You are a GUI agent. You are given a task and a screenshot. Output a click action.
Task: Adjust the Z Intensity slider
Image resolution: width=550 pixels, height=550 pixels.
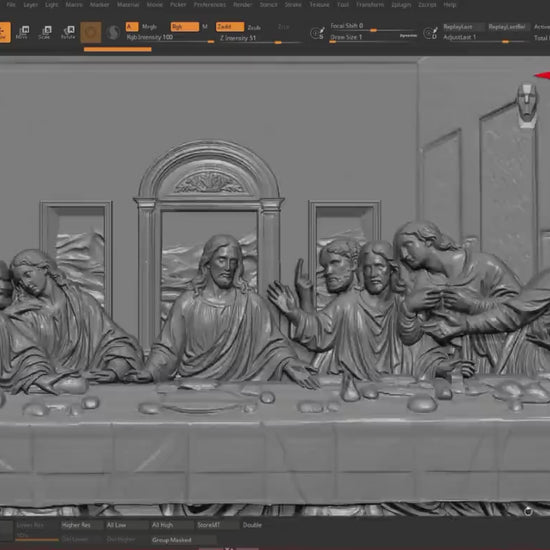pyautogui.click(x=260, y=39)
